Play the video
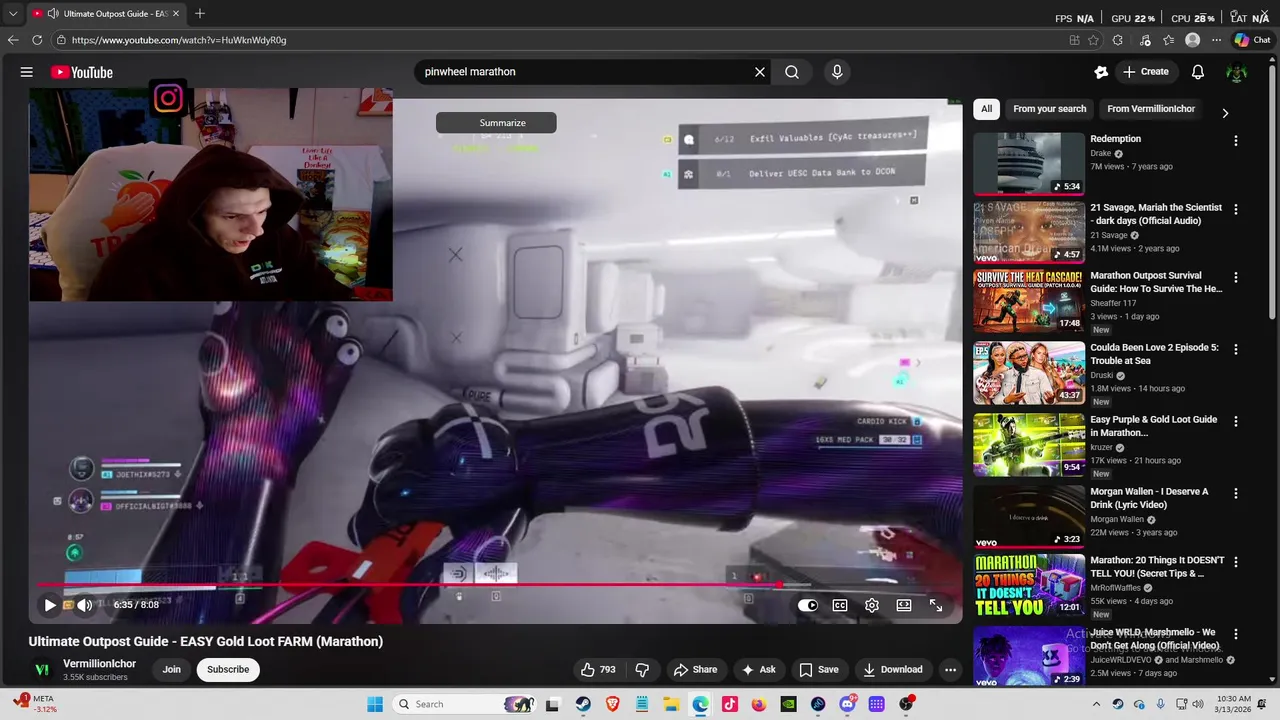This screenshot has height=720, width=1280. [x=50, y=605]
